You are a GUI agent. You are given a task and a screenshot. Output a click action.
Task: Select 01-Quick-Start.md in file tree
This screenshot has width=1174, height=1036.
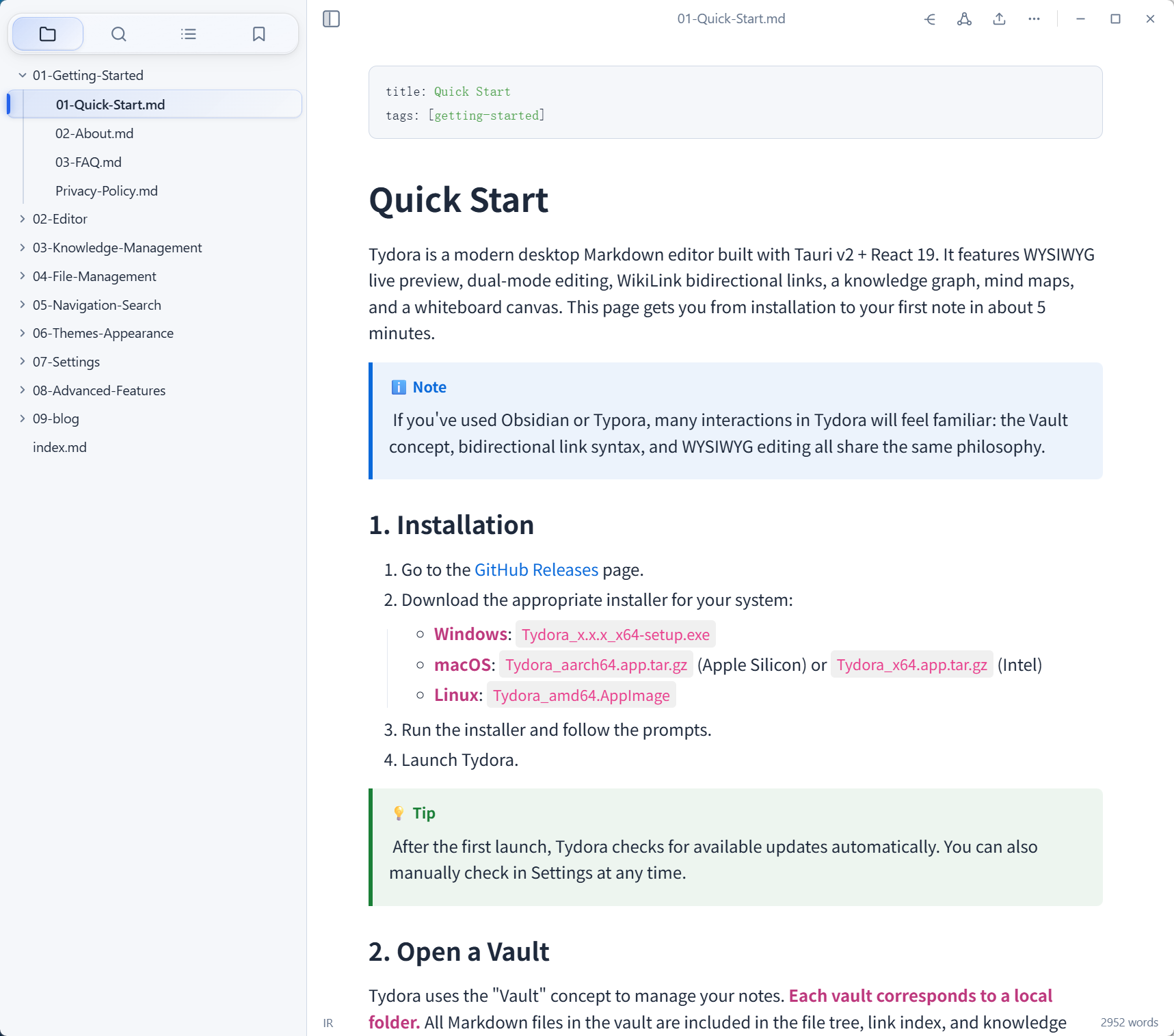click(x=155, y=104)
